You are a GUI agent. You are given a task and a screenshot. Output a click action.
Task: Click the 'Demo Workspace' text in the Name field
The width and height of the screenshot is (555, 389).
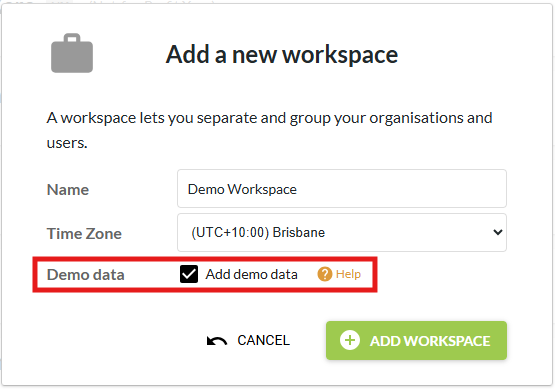point(242,189)
